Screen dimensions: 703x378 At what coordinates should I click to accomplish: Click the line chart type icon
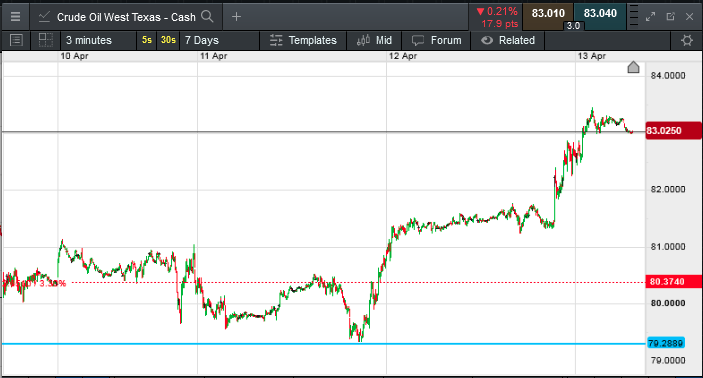click(44, 17)
